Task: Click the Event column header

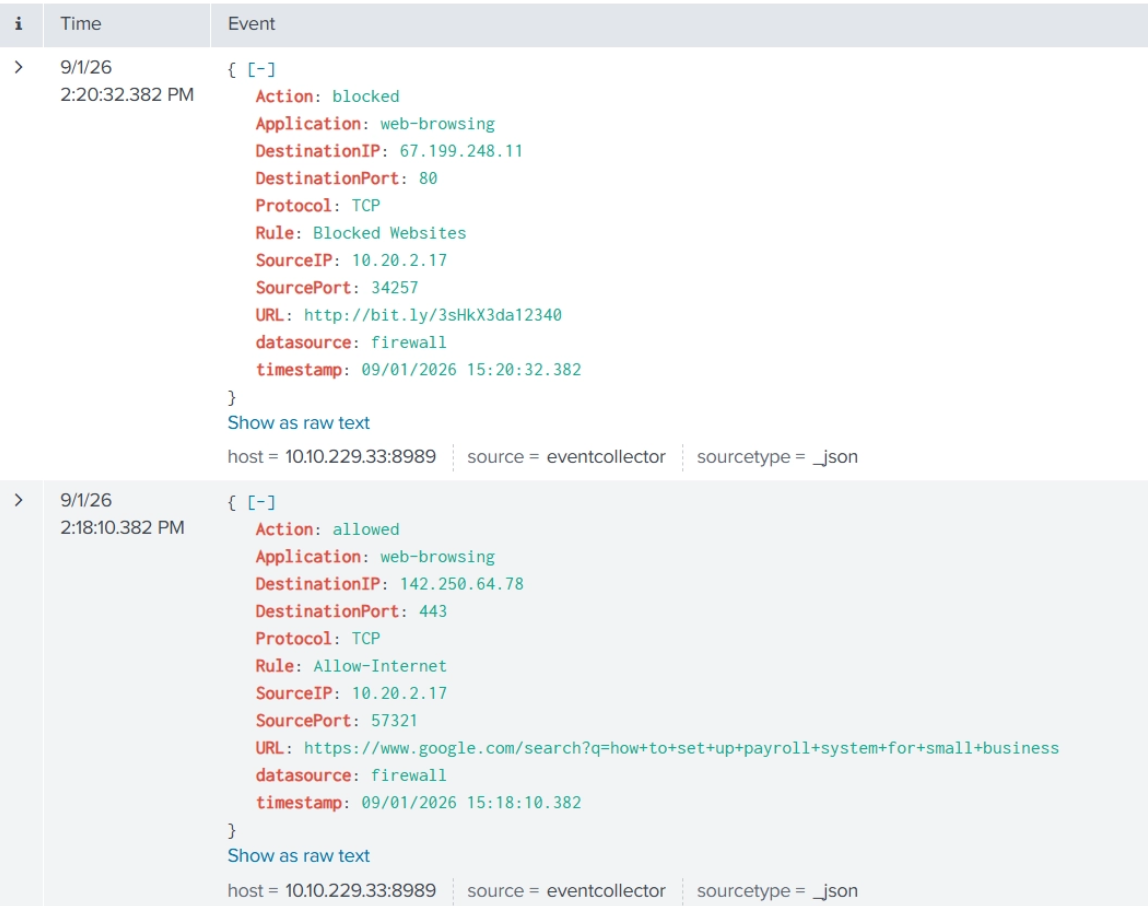Action: tap(251, 23)
